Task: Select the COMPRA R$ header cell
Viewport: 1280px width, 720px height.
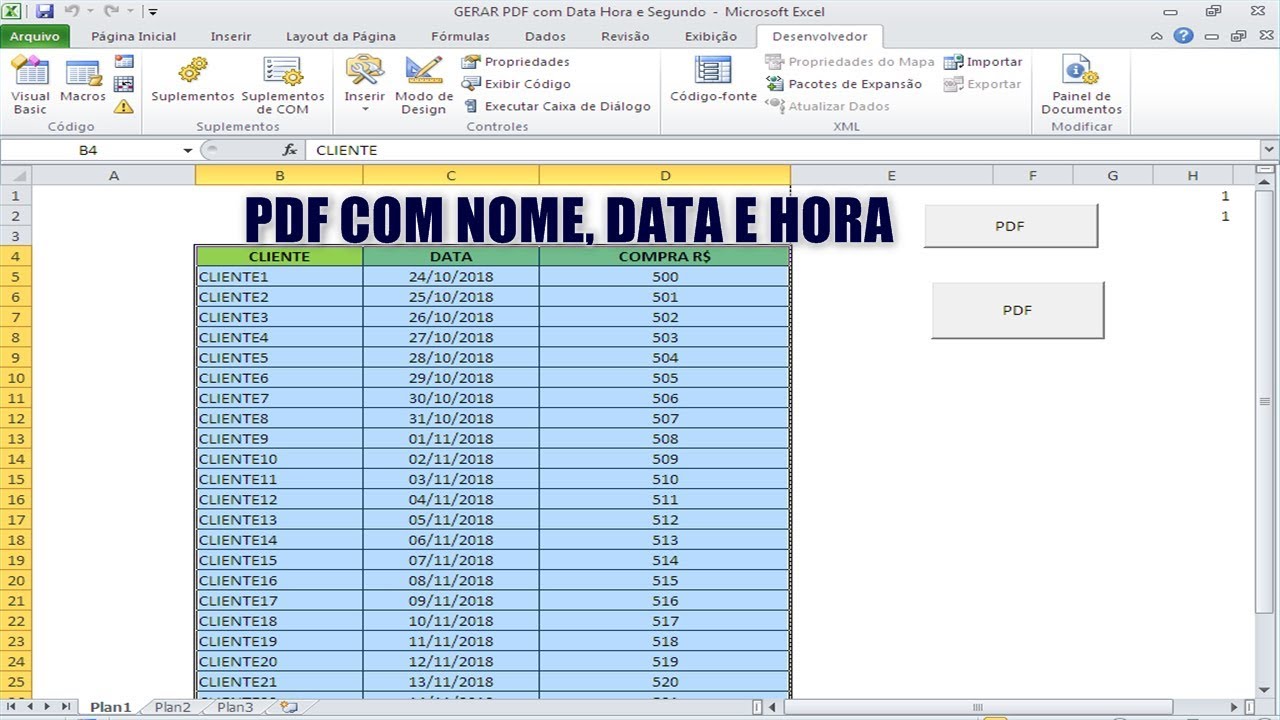Action: [x=665, y=257]
